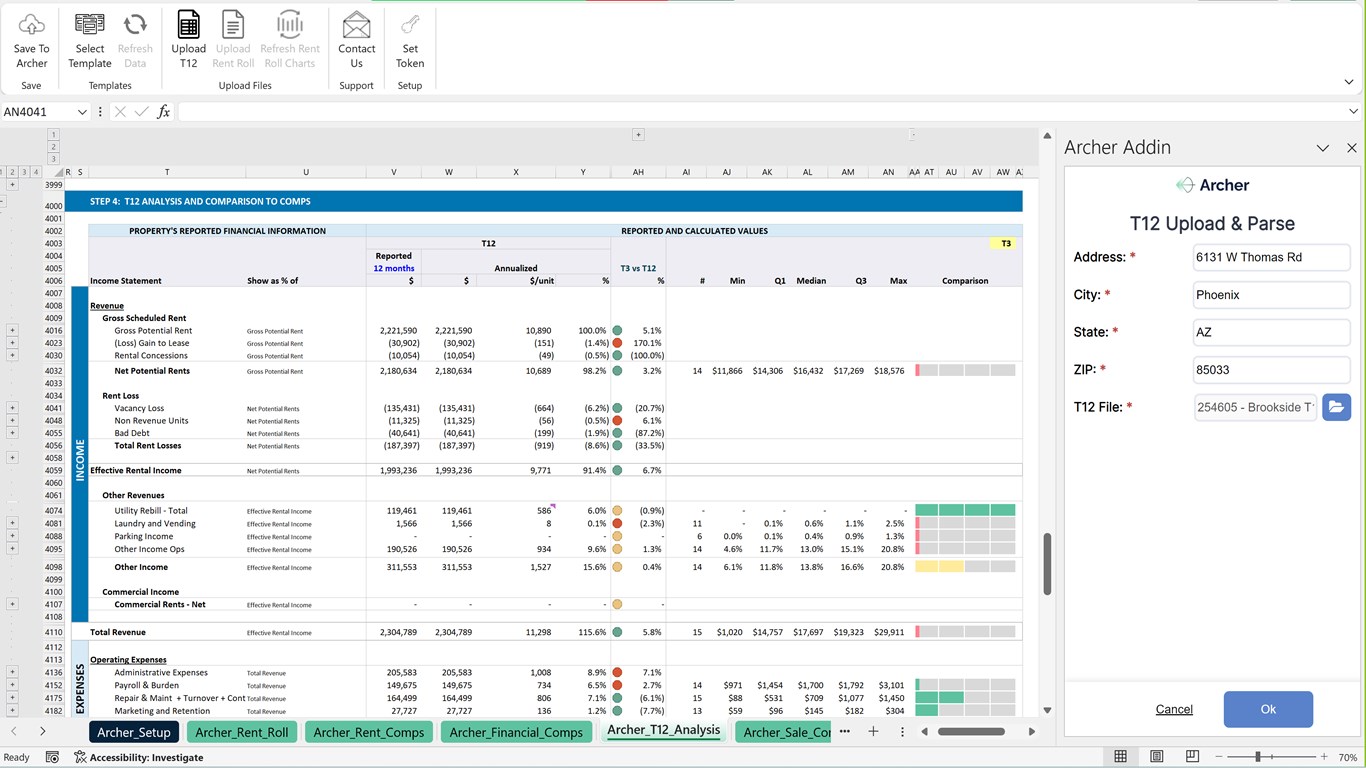The height and width of the screenshot is (768, 1366).
Task: Show column outline level 2
Action: [x=54, y=146]
